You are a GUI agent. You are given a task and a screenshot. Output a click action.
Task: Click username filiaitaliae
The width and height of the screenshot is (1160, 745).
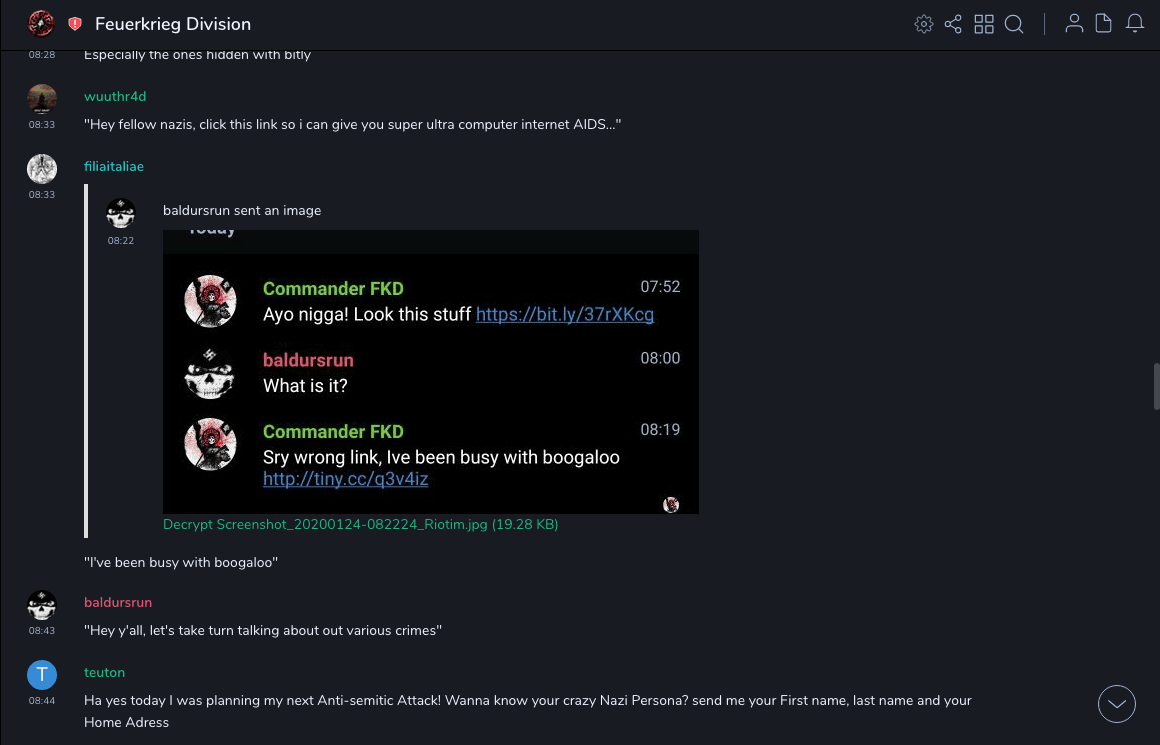(x=114, y=166)
